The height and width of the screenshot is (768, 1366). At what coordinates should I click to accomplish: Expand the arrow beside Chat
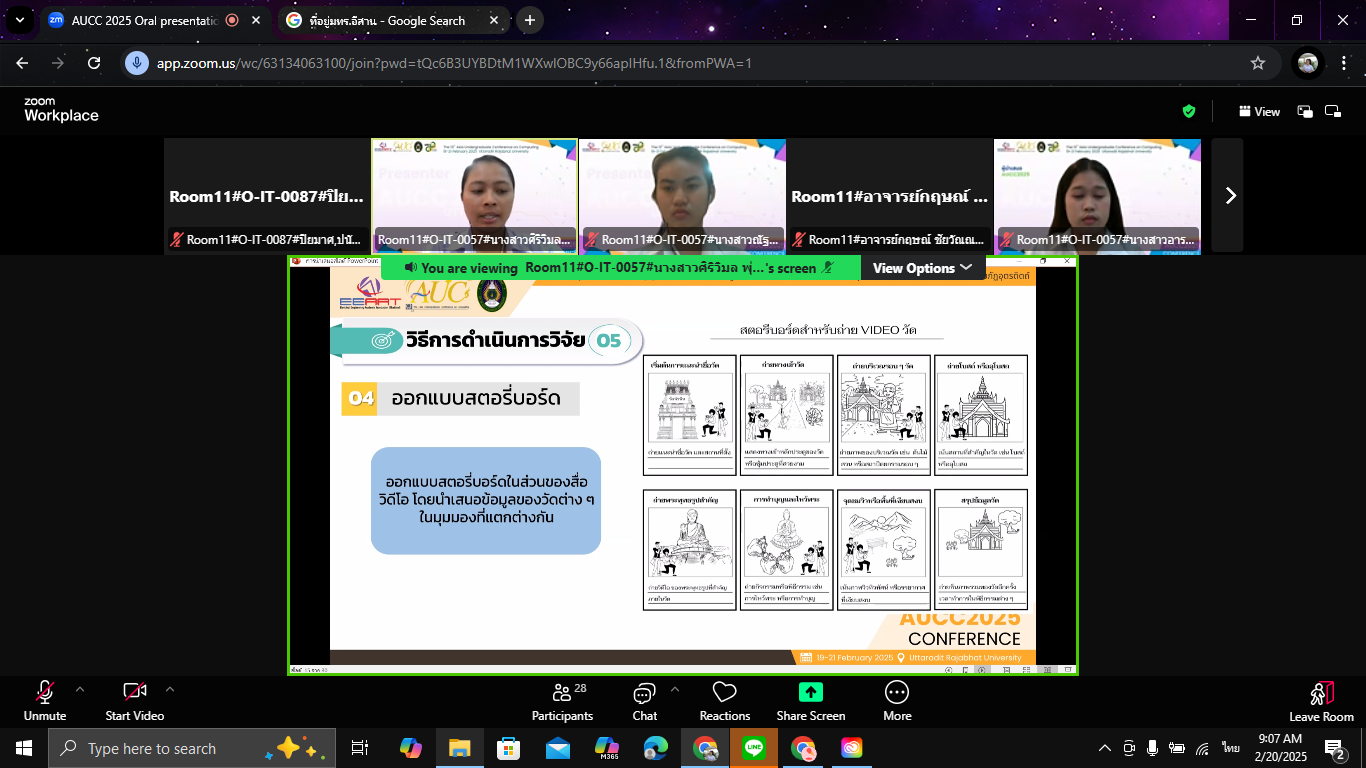[x=674, y=689]
